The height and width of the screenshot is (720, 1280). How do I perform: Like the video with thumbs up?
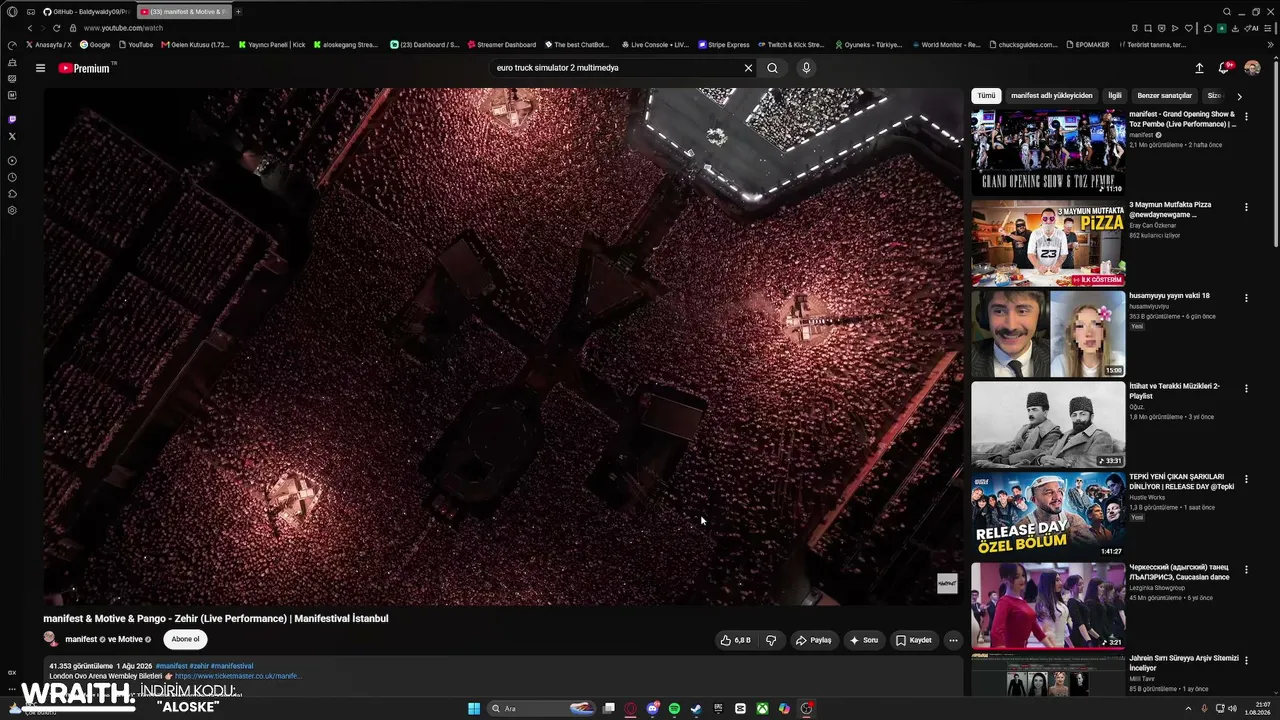[x=735, y=640]
